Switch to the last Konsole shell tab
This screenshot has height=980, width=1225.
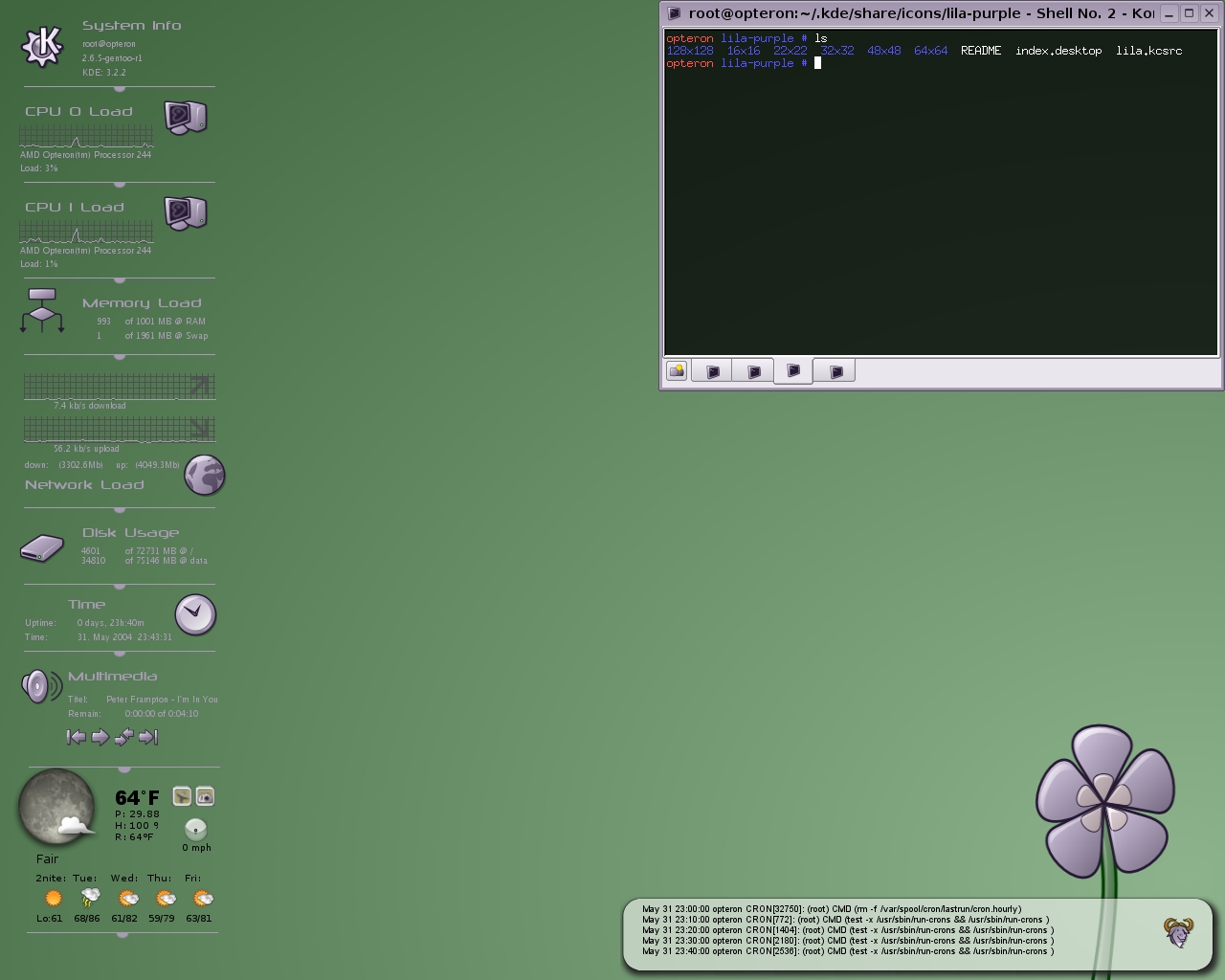[835, 371]
